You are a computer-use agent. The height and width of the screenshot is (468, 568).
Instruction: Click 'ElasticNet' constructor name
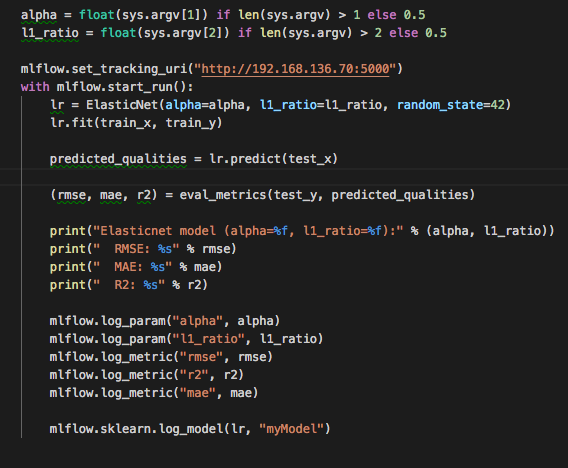pos(122,105)
